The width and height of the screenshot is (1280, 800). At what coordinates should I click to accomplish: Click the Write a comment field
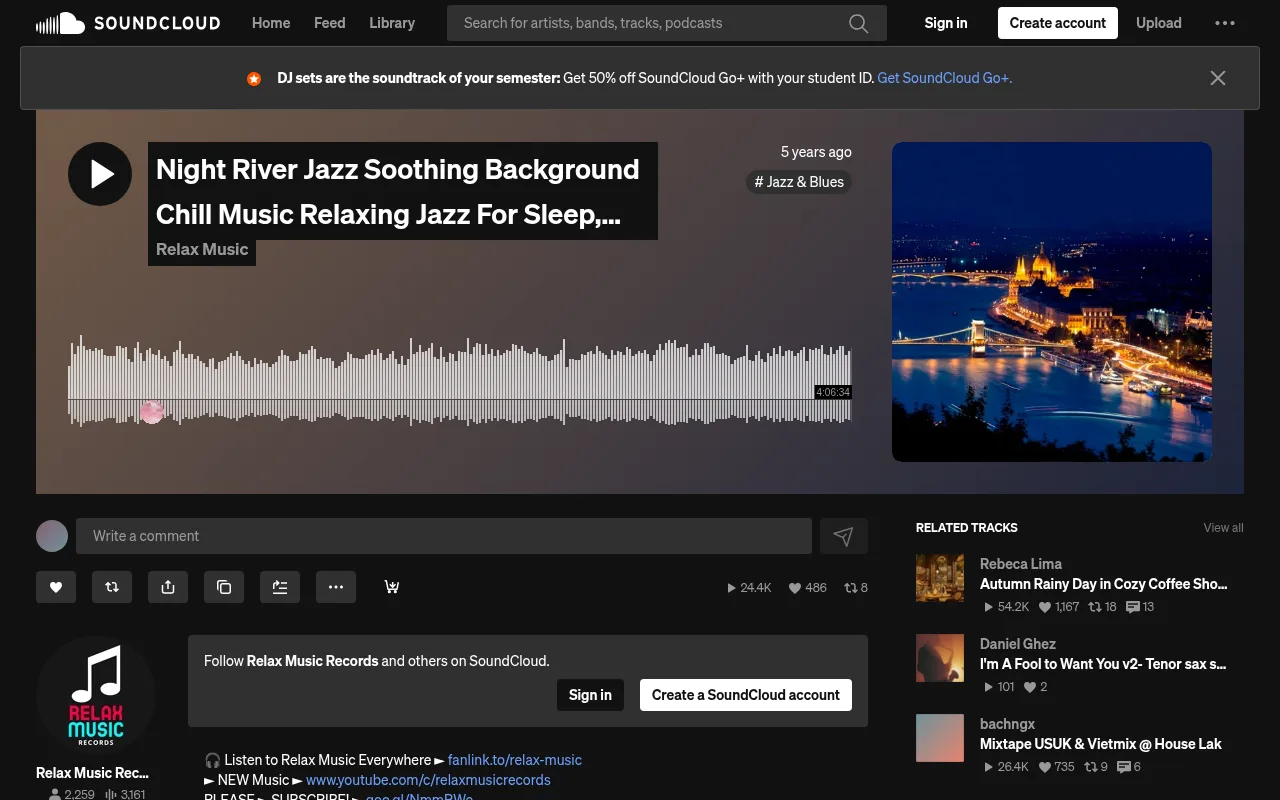click(444, 536)
